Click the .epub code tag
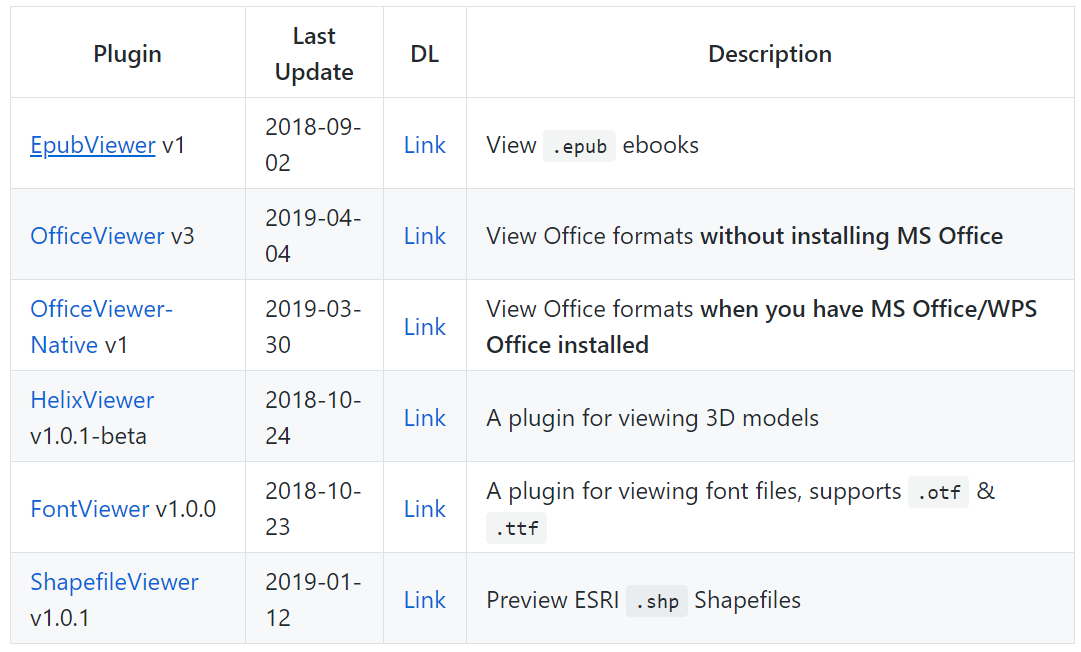 pyautogui.click(x=579, y=146)
